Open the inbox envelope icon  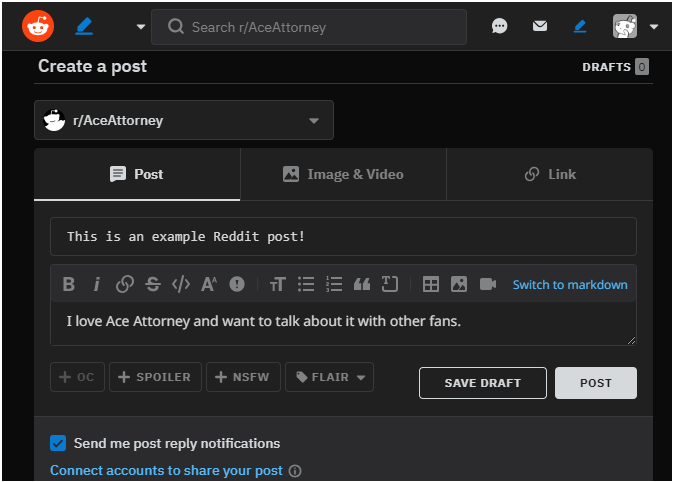point(540,26)
